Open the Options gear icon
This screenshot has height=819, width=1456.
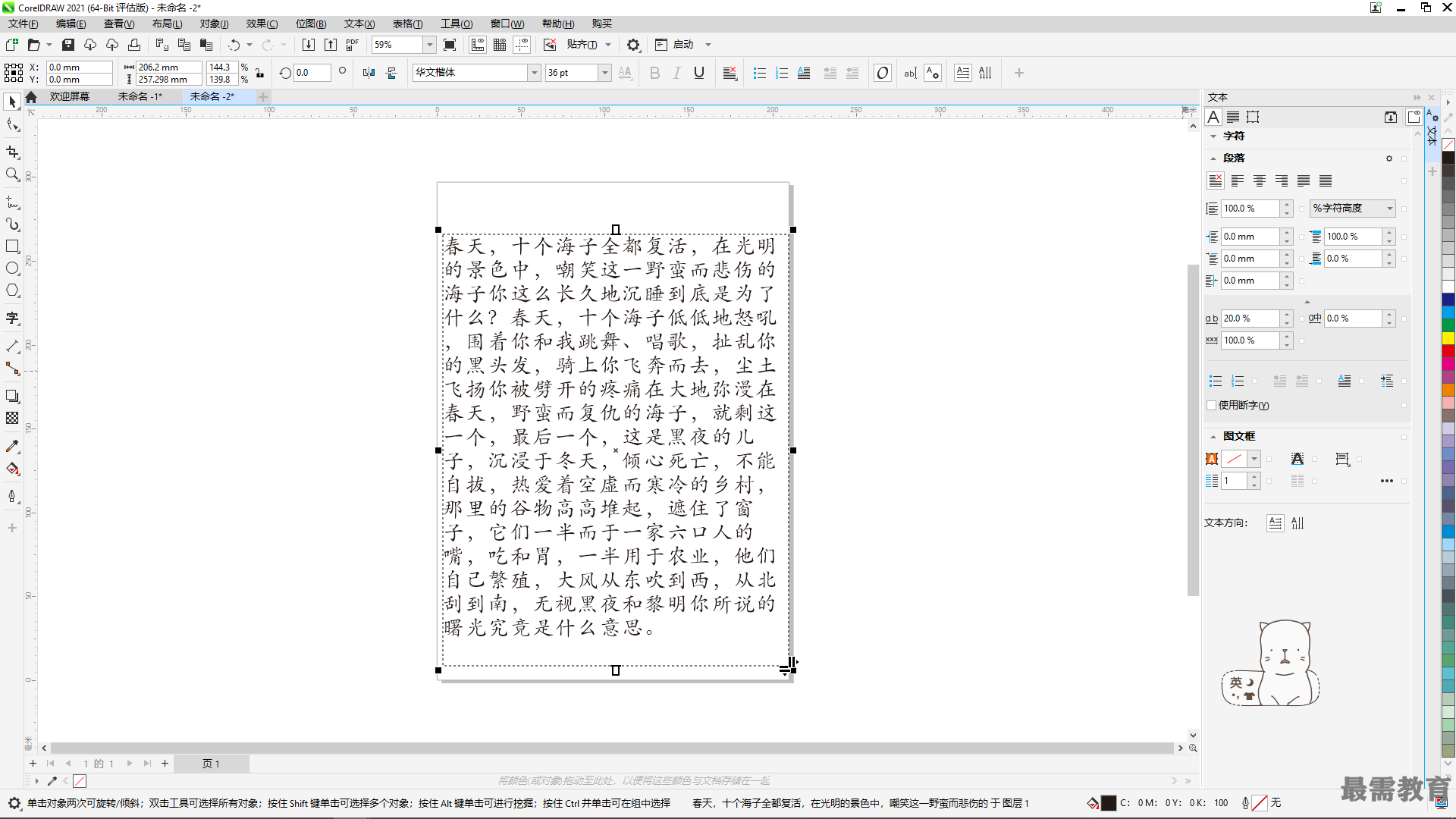tap(633, 45)
